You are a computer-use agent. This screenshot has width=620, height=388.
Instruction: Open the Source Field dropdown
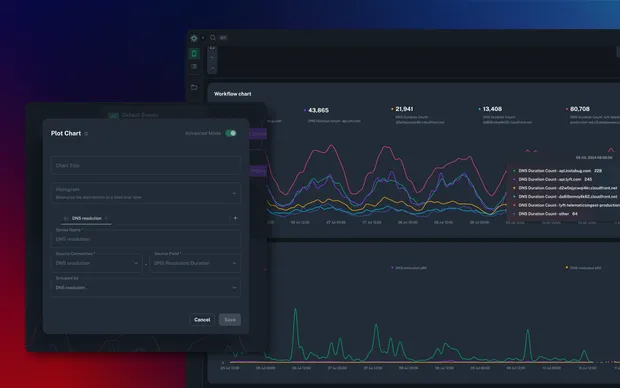195,263
